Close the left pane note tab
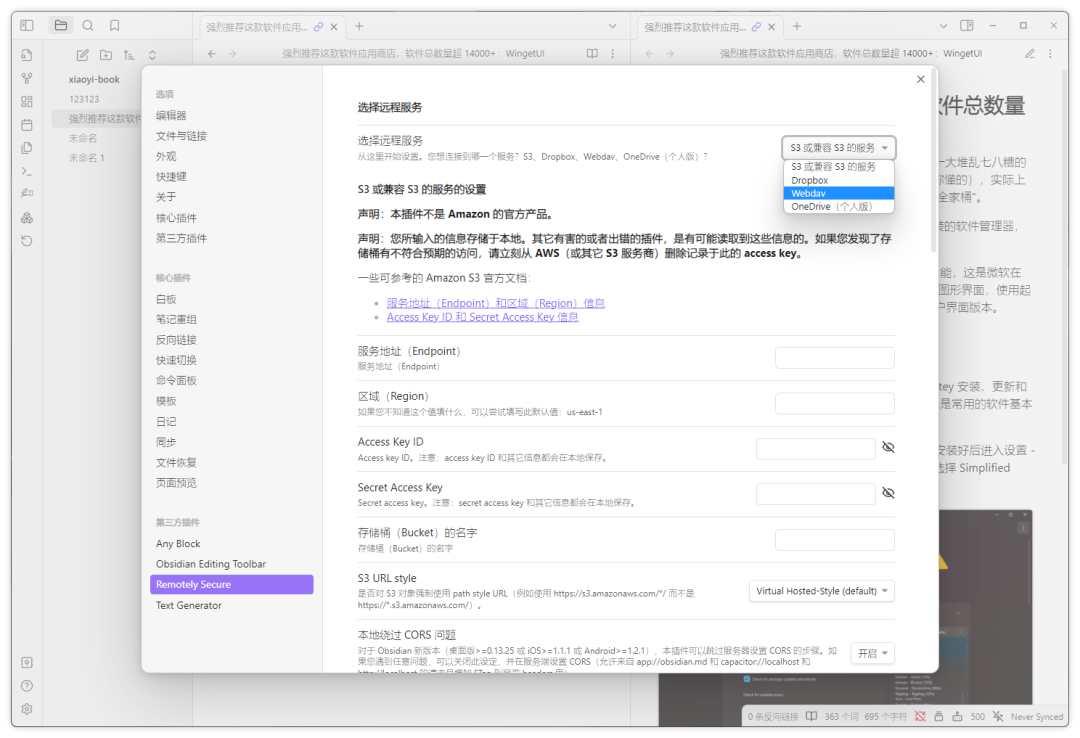 pyautogui.click(x=333, y=27)
